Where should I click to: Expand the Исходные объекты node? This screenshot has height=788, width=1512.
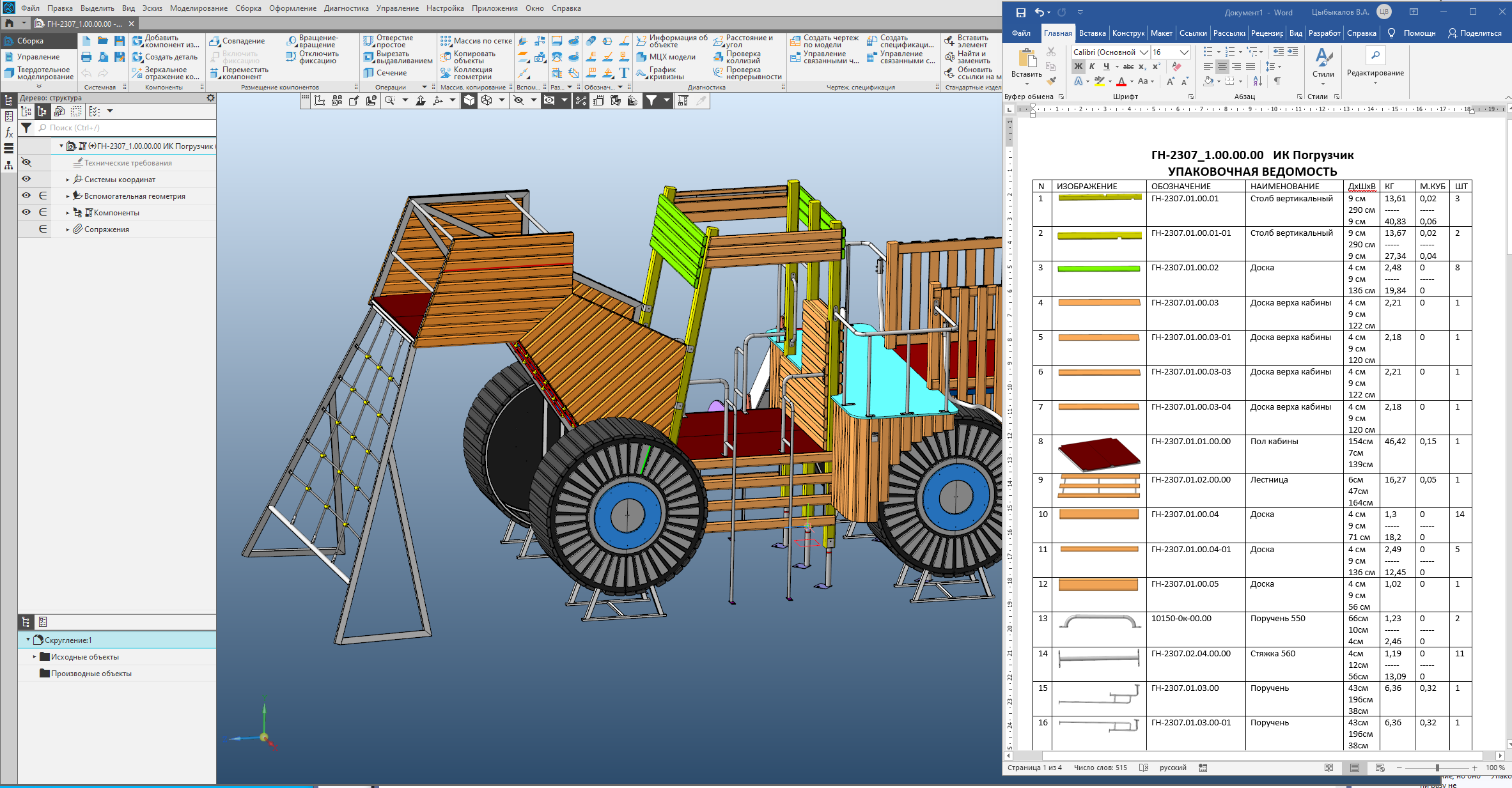tap(35, 656)
